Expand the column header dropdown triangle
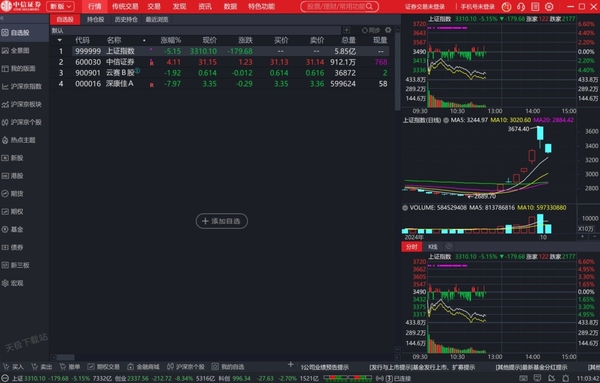This screenshot has width=600, height=383. click(60, 40)
